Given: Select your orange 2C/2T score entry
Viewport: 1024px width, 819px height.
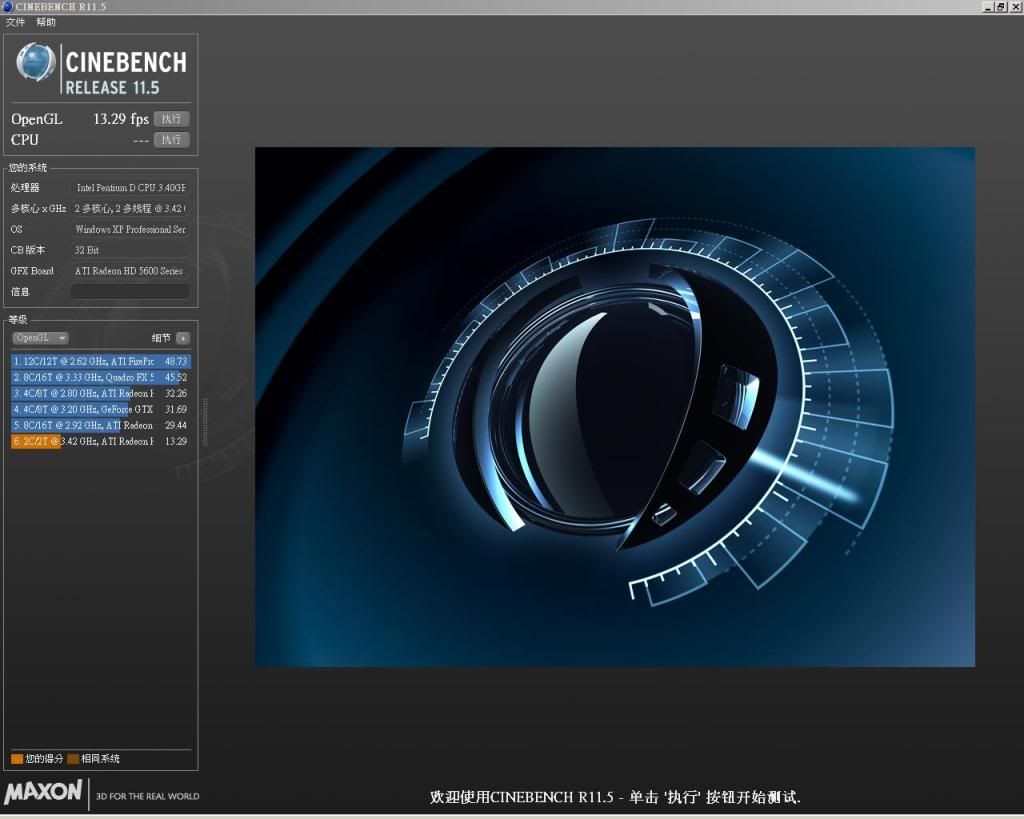Looking at the screenshot, I should (99, 441).
